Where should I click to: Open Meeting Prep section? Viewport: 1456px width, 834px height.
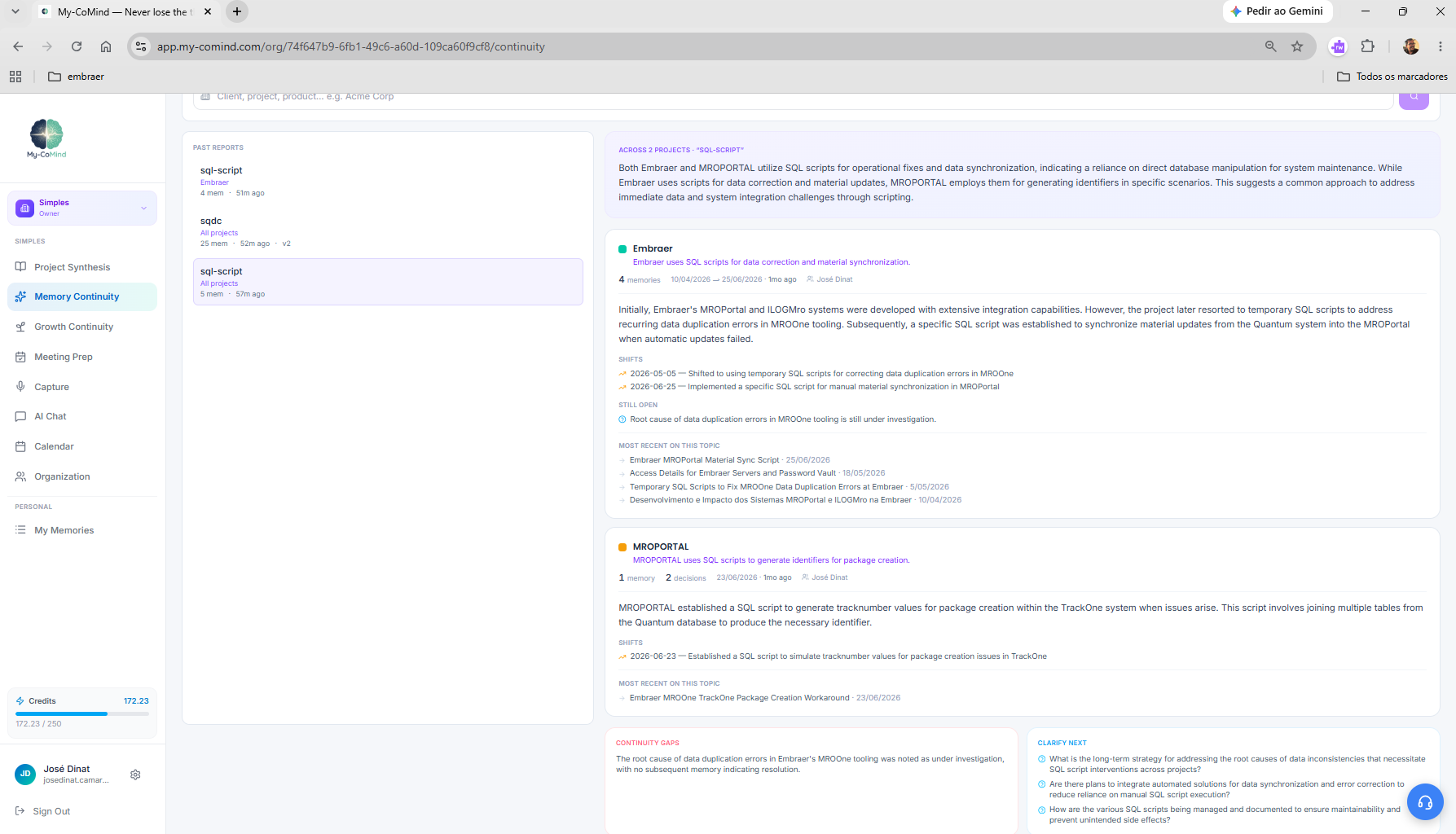point(81,357)
